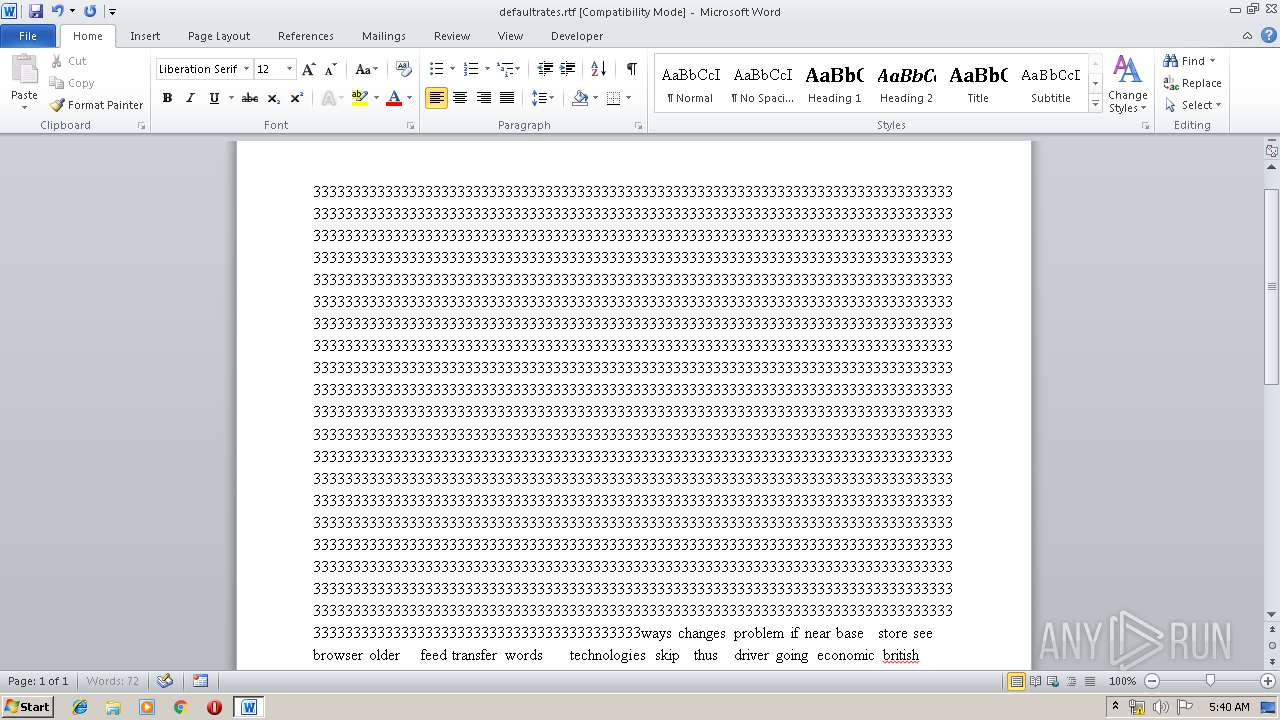Open Internet Explorer from taskbar
The height and width of the screenshot is (720, 1280).
click(x=80, y=707)
